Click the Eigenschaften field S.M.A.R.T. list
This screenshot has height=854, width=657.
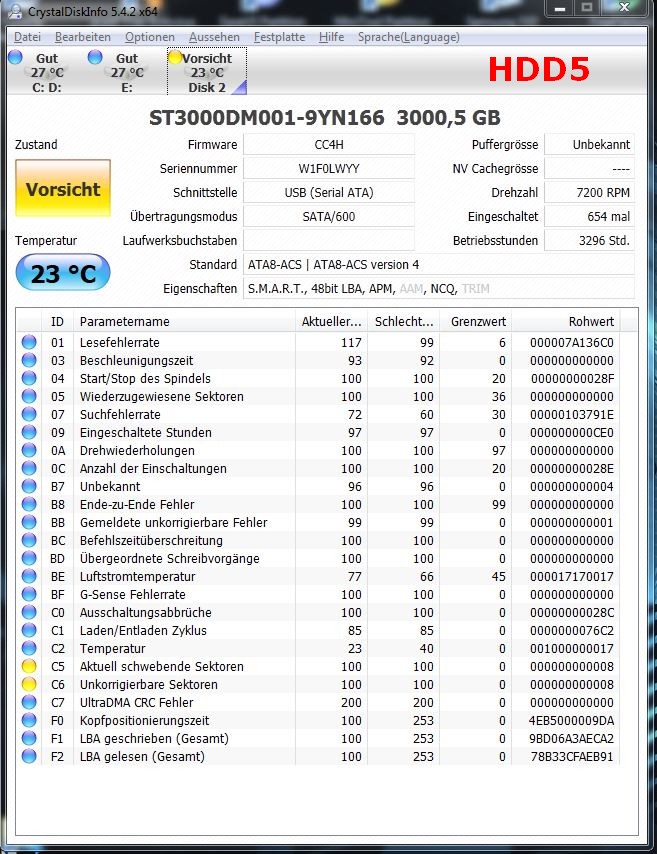click(439, 289)
